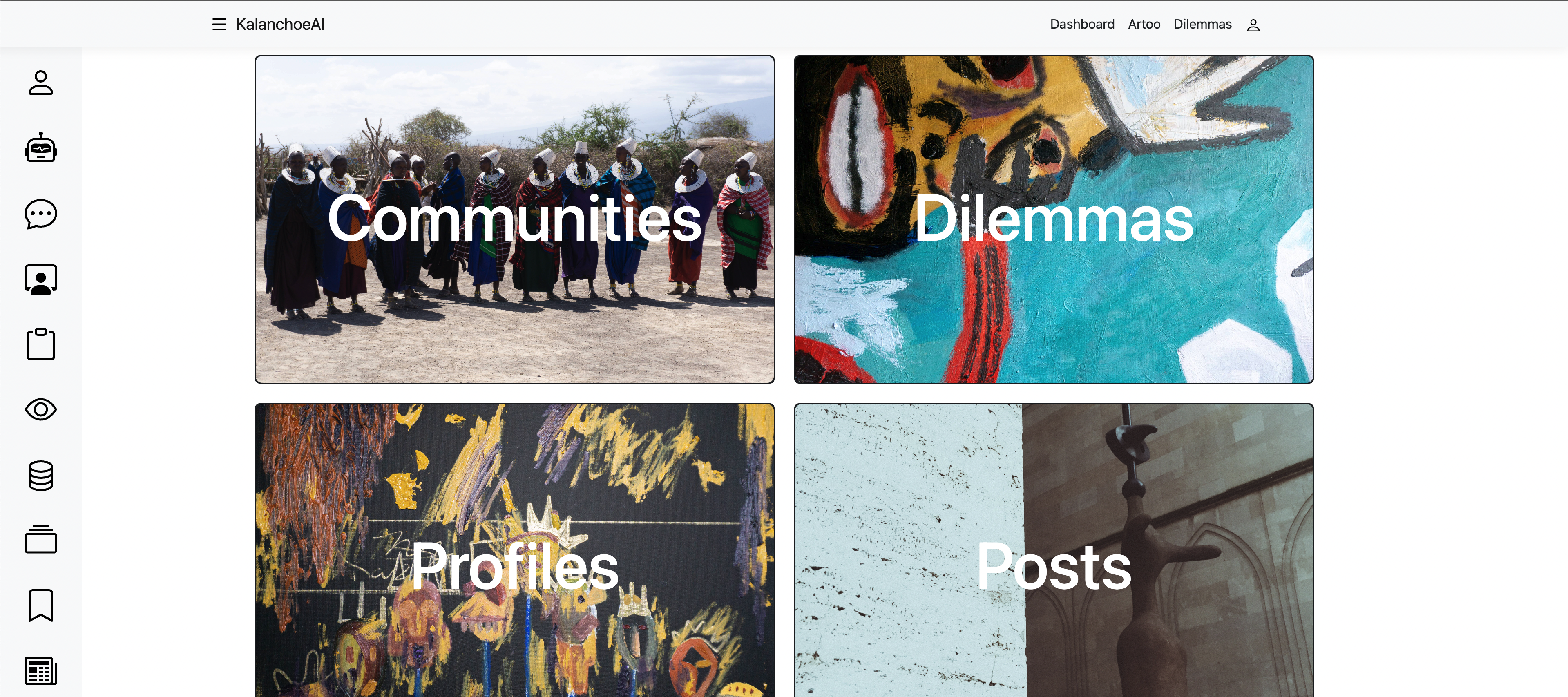Go to Dashboard in top navigation
Viewport: 1568px width, 697px height.
click(1082, 25)
